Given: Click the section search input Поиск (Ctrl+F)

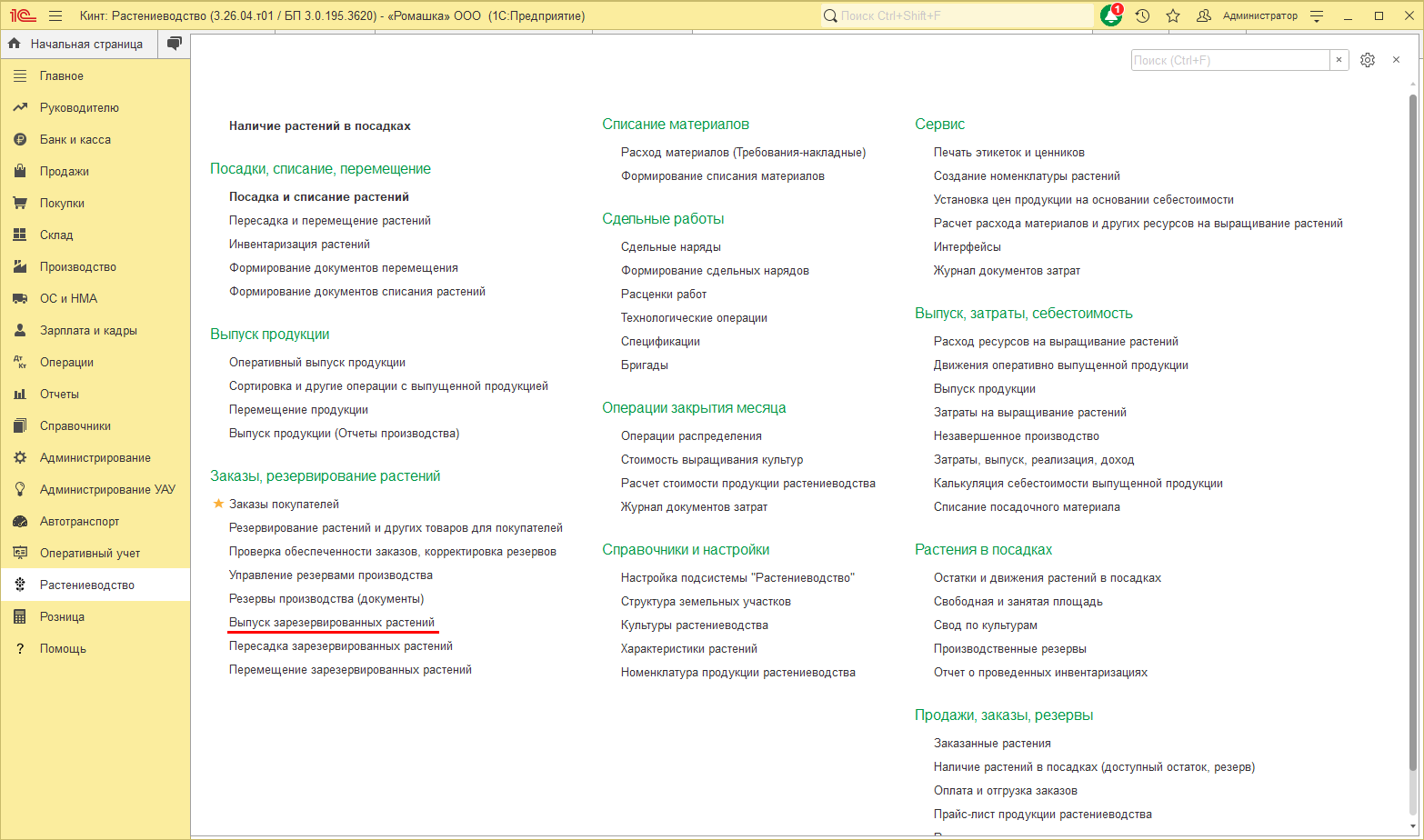Looking at the screenshot, I should [x=1230, y=60].
